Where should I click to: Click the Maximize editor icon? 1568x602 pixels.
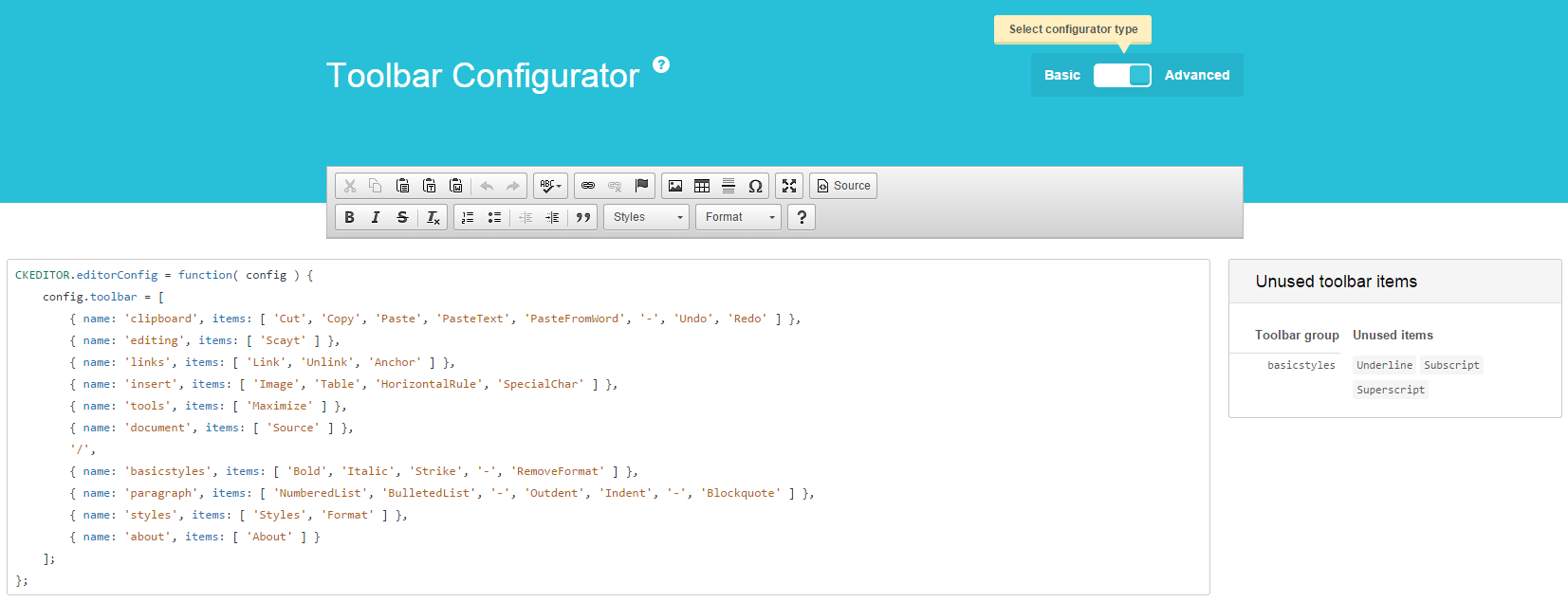pos(789,186)
